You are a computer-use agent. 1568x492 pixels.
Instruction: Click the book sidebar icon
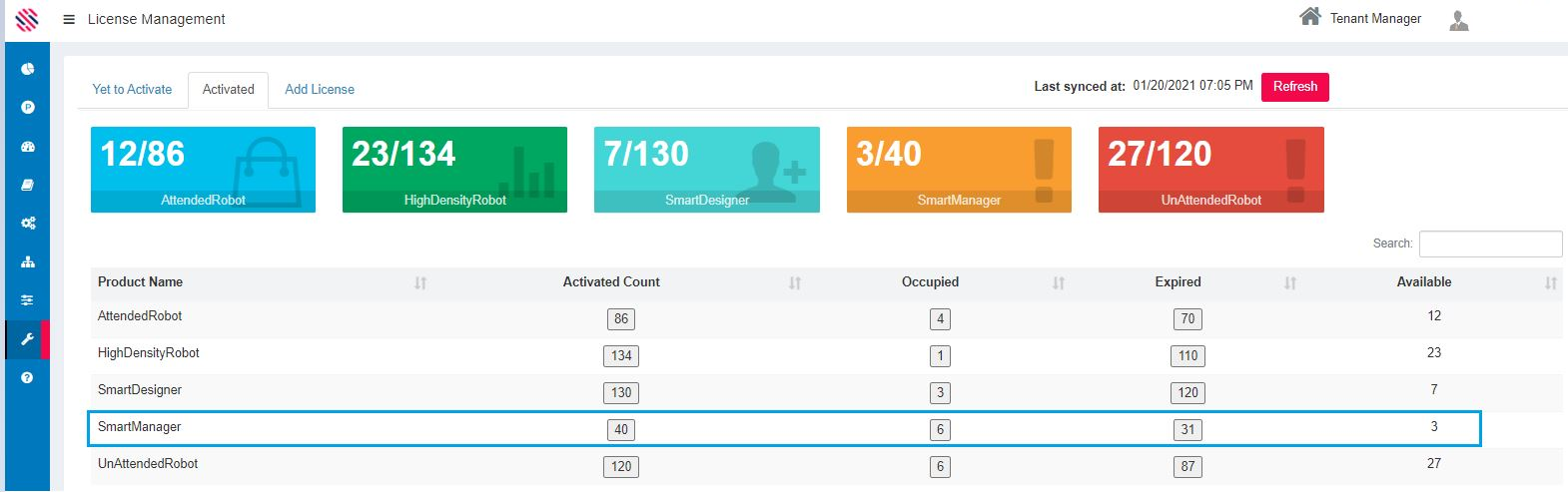[x=28, y=185]
